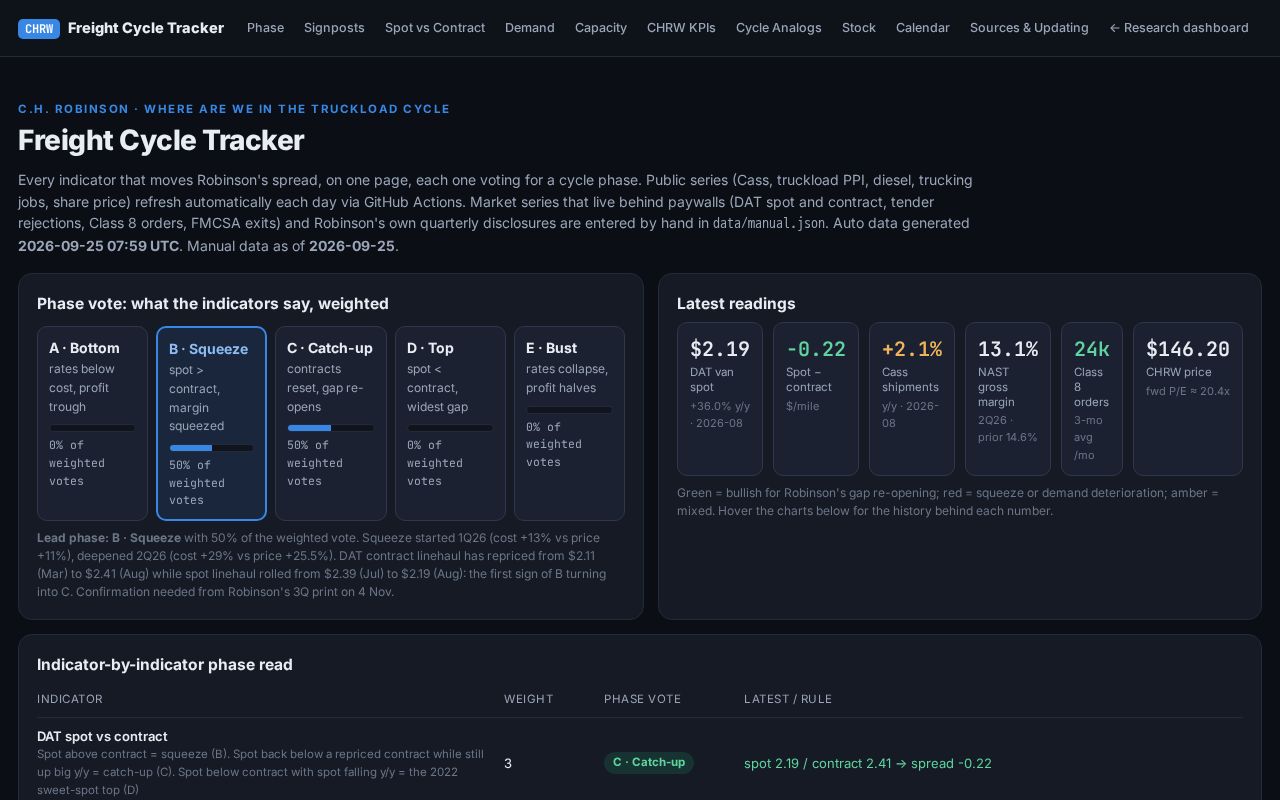This screenshot has height=800, width=1280.
Task: Go to the Phase nav section
Action: 265,28
